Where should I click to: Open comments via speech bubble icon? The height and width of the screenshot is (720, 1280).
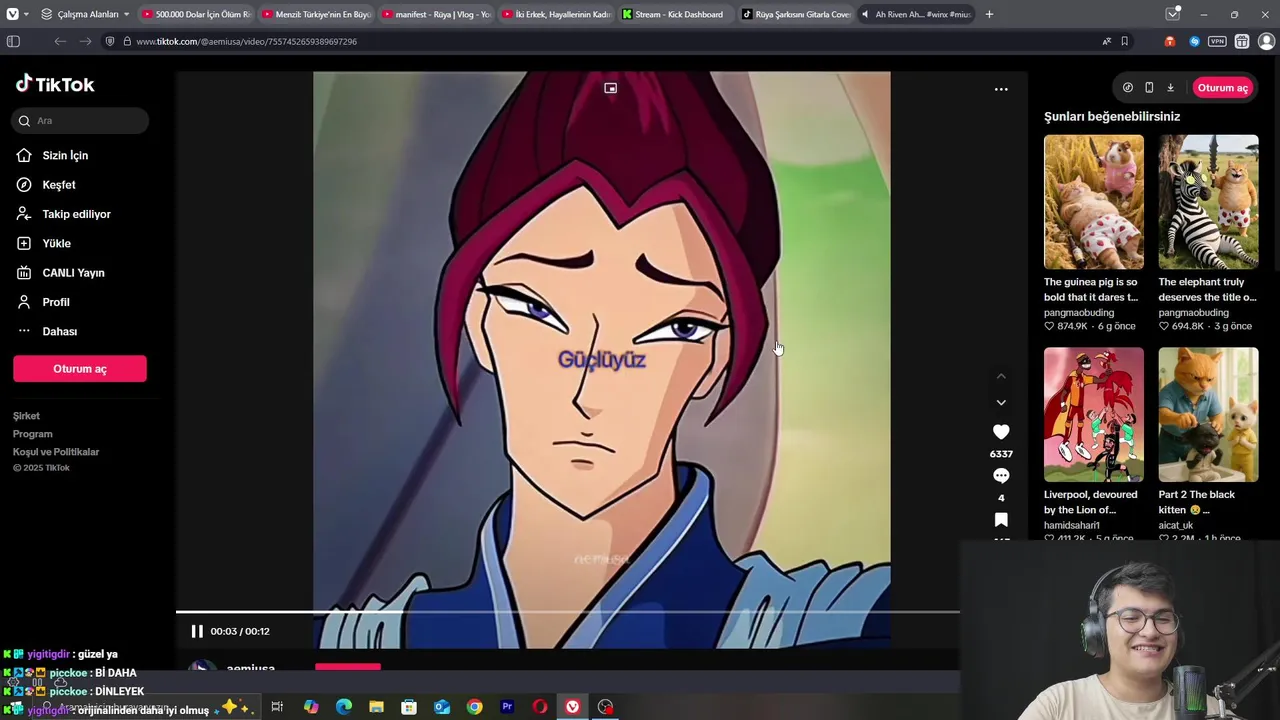pos(1001,476)
